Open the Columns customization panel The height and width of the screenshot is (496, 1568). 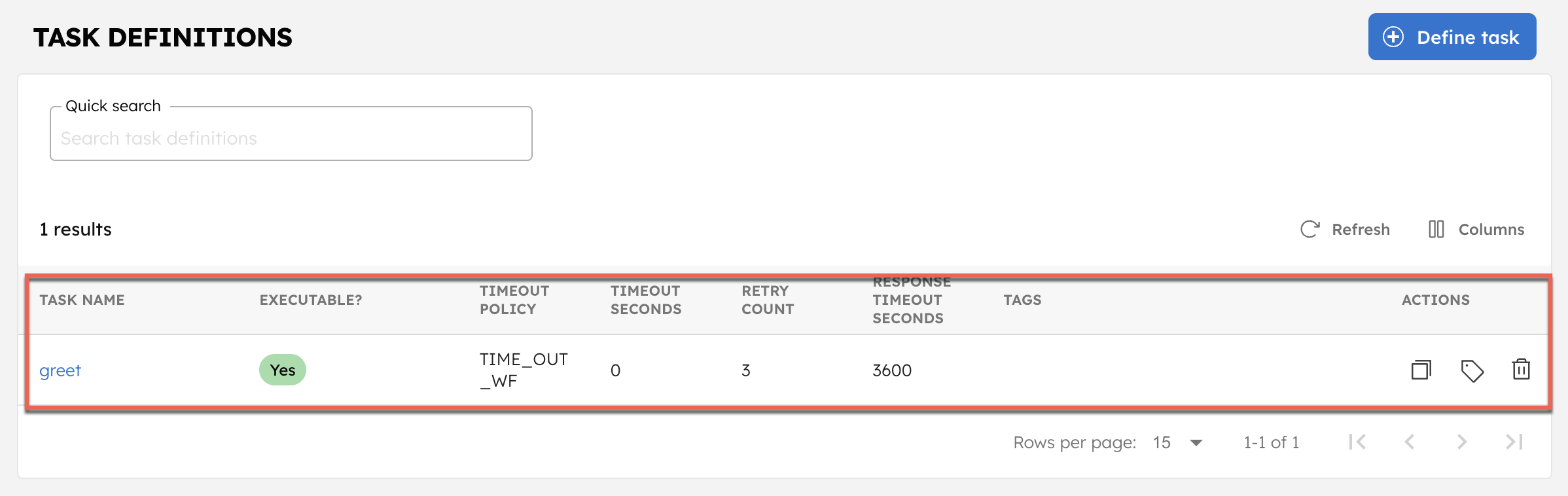coord(1476,229)
